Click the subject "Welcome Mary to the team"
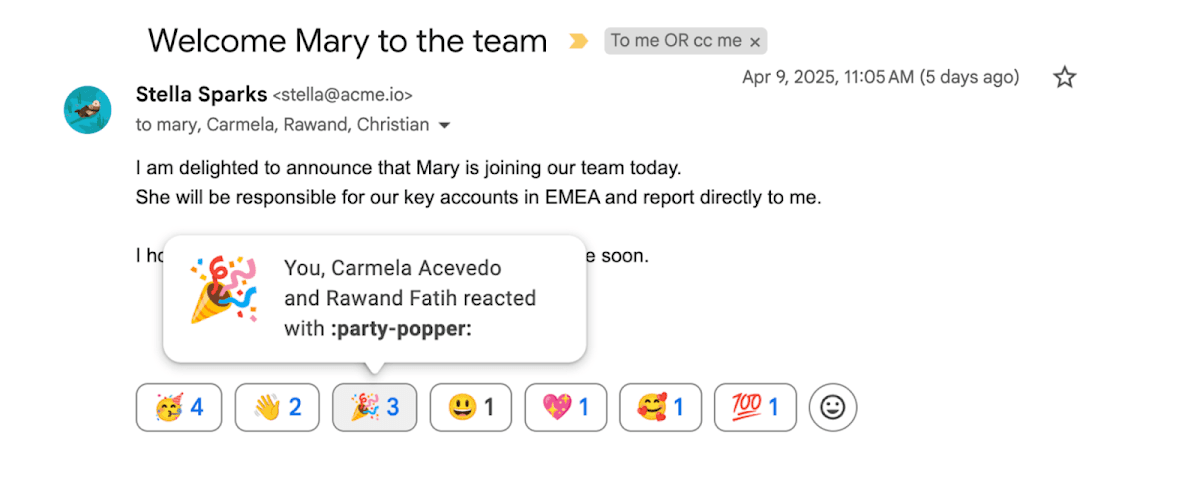This screenshot has height=480, width=1200. [347, 41]
